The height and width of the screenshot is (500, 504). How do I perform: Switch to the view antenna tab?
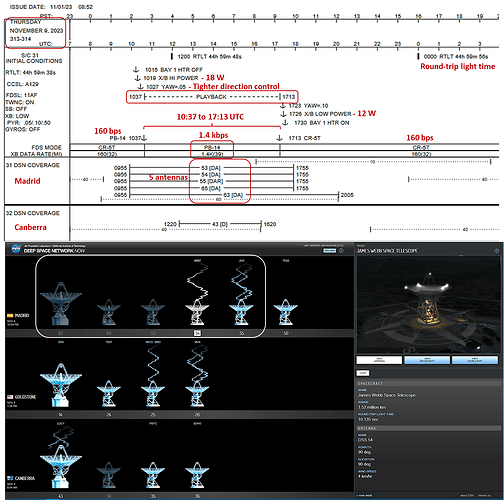click(379, 360)
